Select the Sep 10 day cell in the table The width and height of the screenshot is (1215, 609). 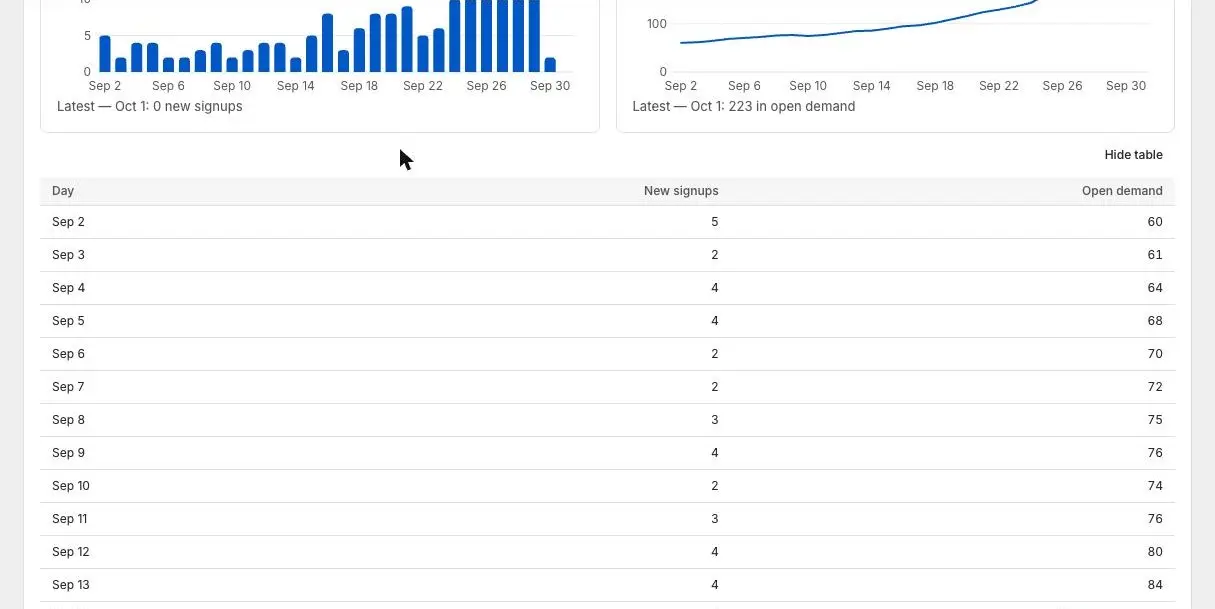(71, 486)
